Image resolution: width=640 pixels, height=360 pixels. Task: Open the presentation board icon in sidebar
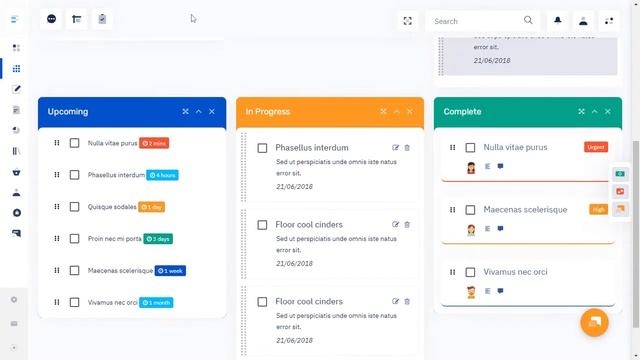click(x=16, y=233)
